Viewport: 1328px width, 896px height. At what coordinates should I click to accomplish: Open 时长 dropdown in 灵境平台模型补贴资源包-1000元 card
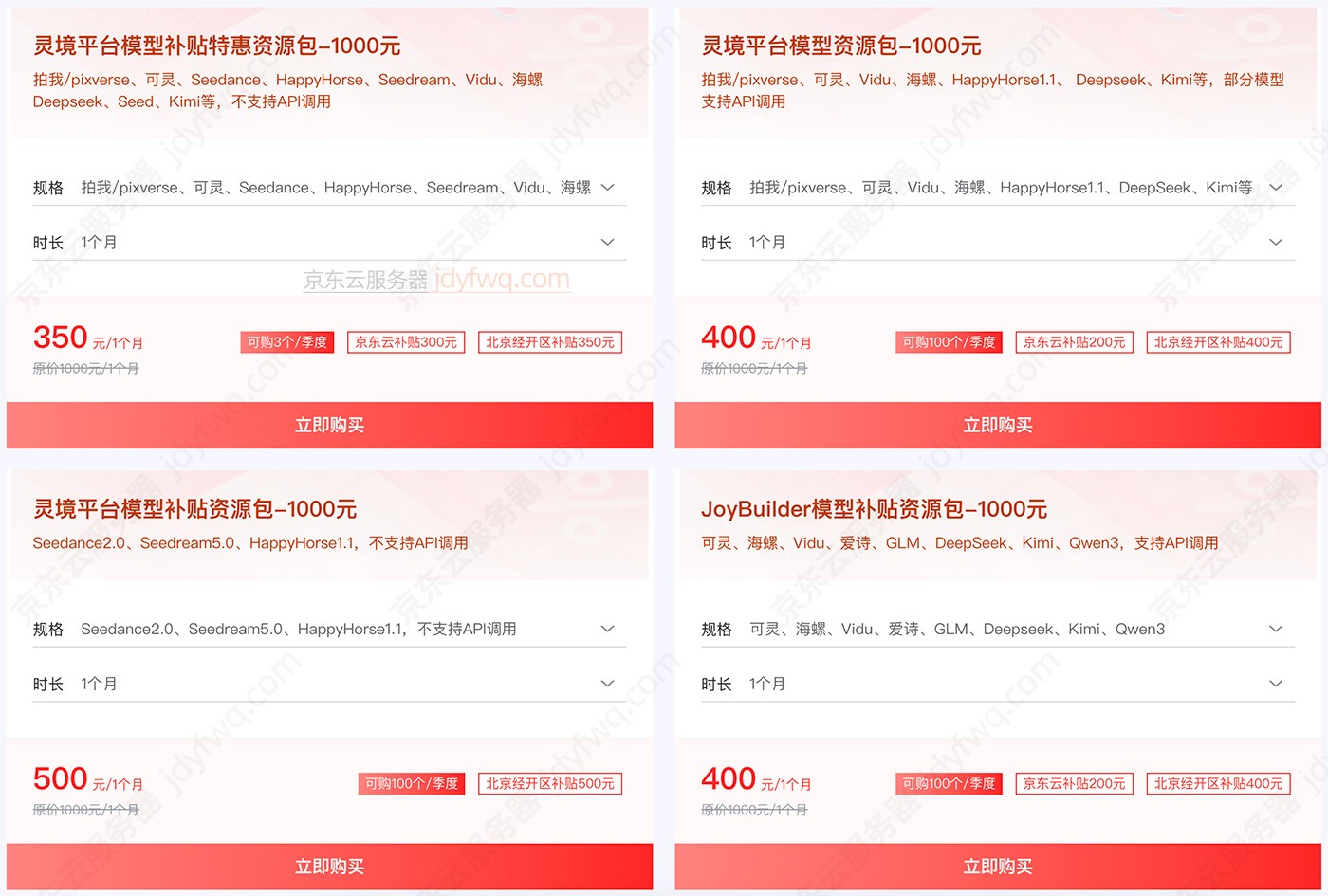tap(329, 684)
